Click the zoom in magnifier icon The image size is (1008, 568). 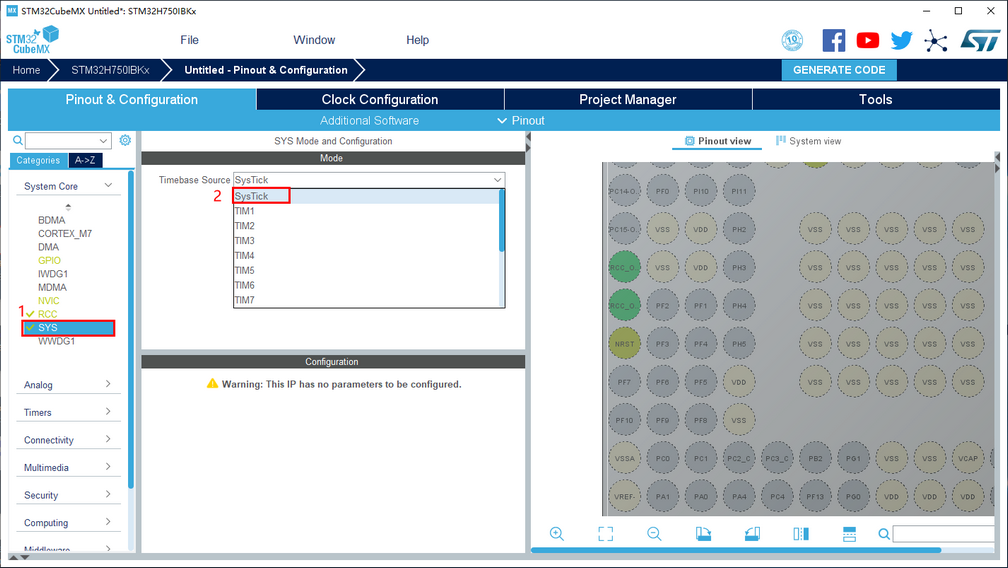[x=557, y=534]
